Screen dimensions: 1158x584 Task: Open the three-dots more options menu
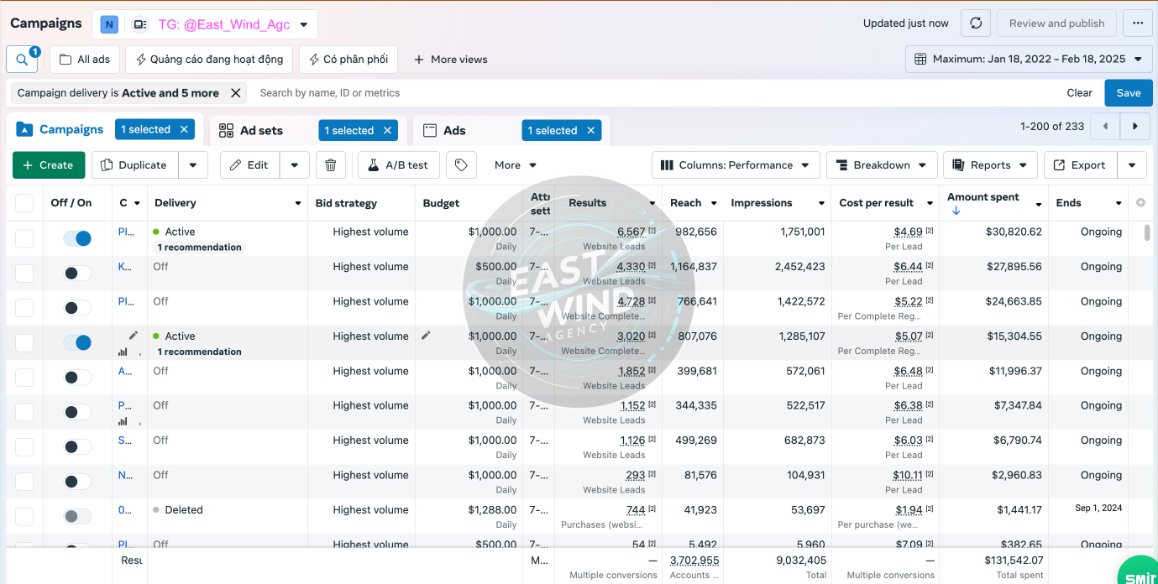point(1137,24)
